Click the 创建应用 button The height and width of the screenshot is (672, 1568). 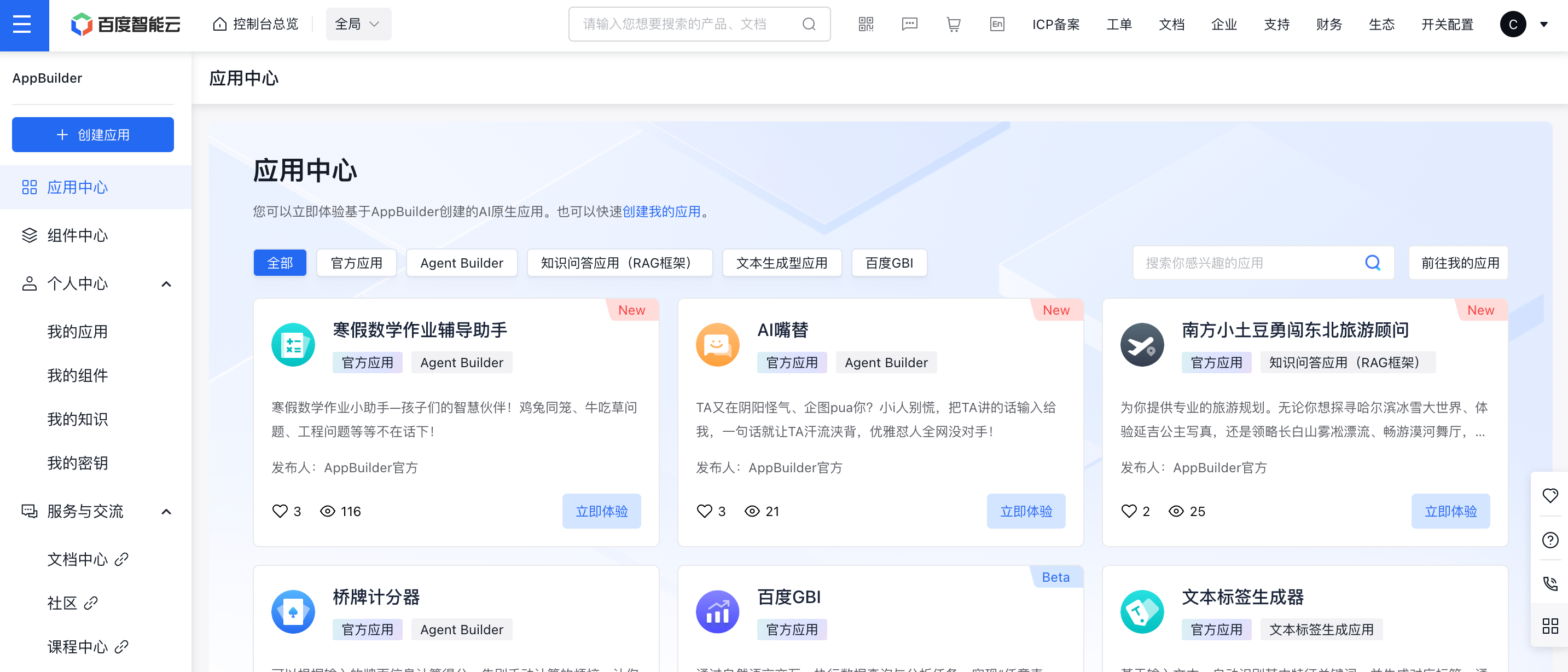click(92, 135)
